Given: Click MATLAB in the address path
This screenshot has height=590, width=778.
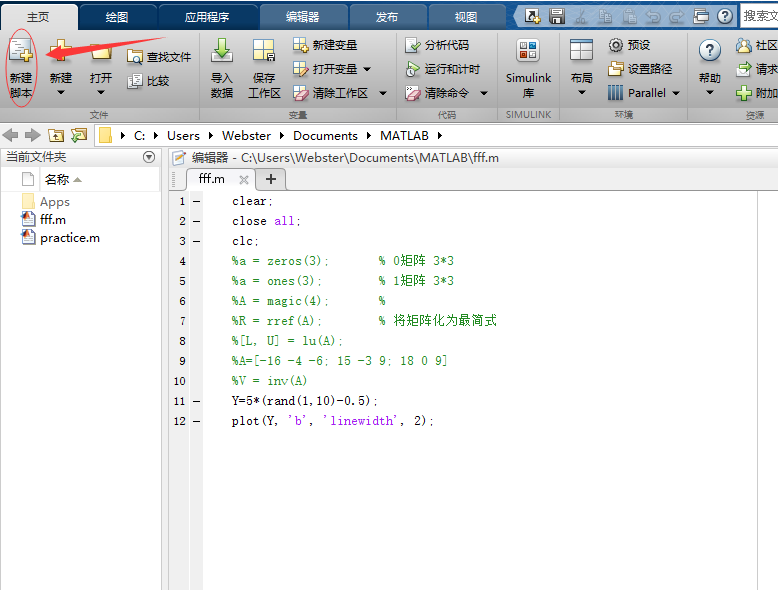Looking at the screenshot, I should point(404,135).
